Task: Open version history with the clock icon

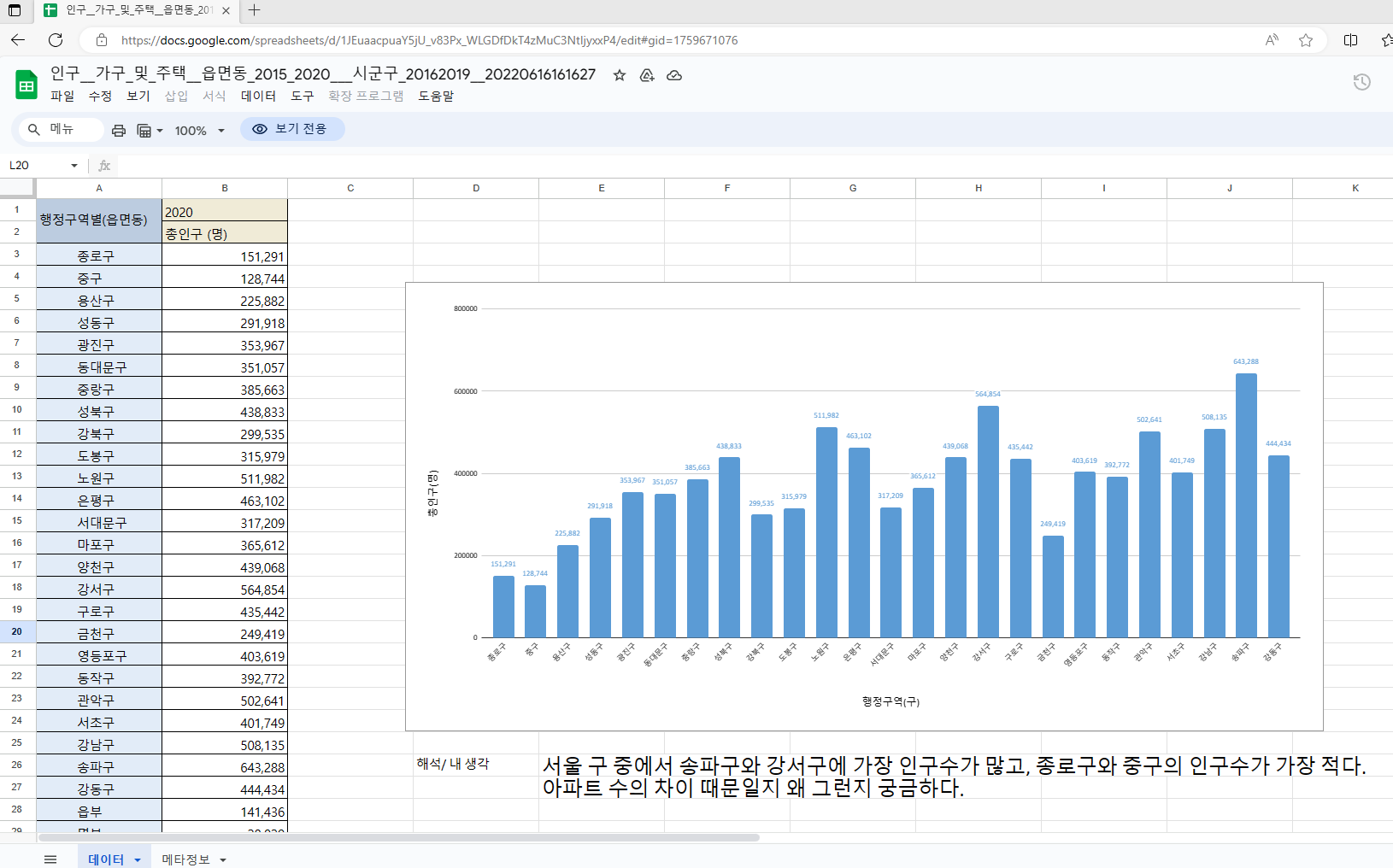Action: [1362, 82]
